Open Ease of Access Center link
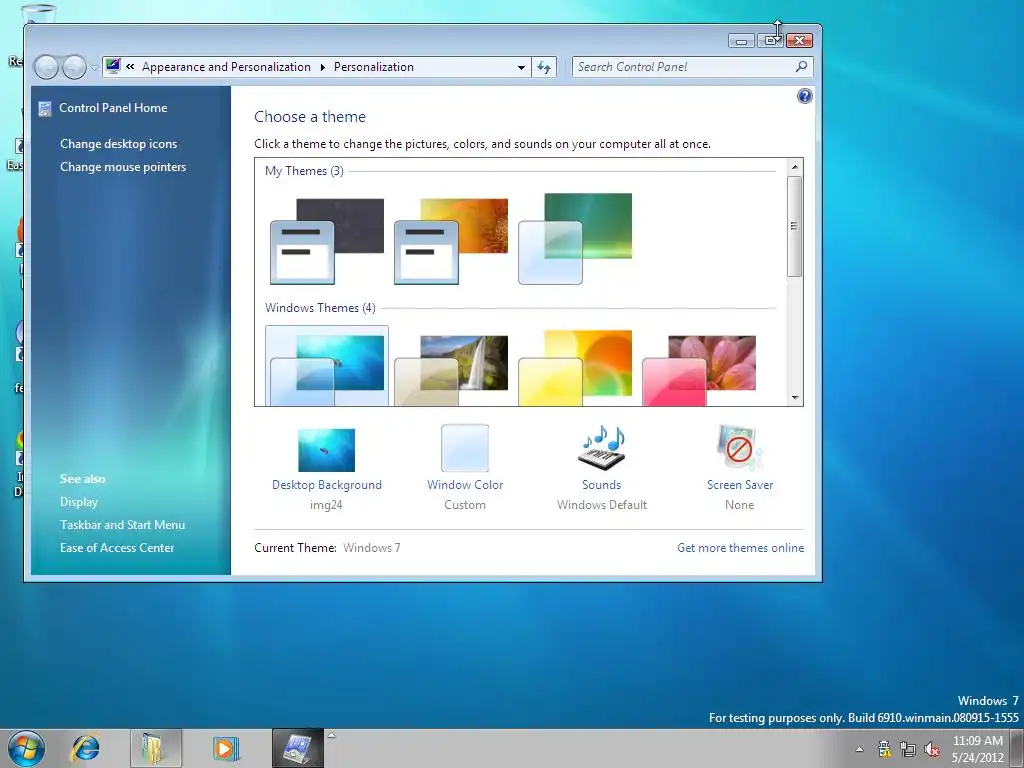Screen dimensions: 1024x768 click(117, 547)
